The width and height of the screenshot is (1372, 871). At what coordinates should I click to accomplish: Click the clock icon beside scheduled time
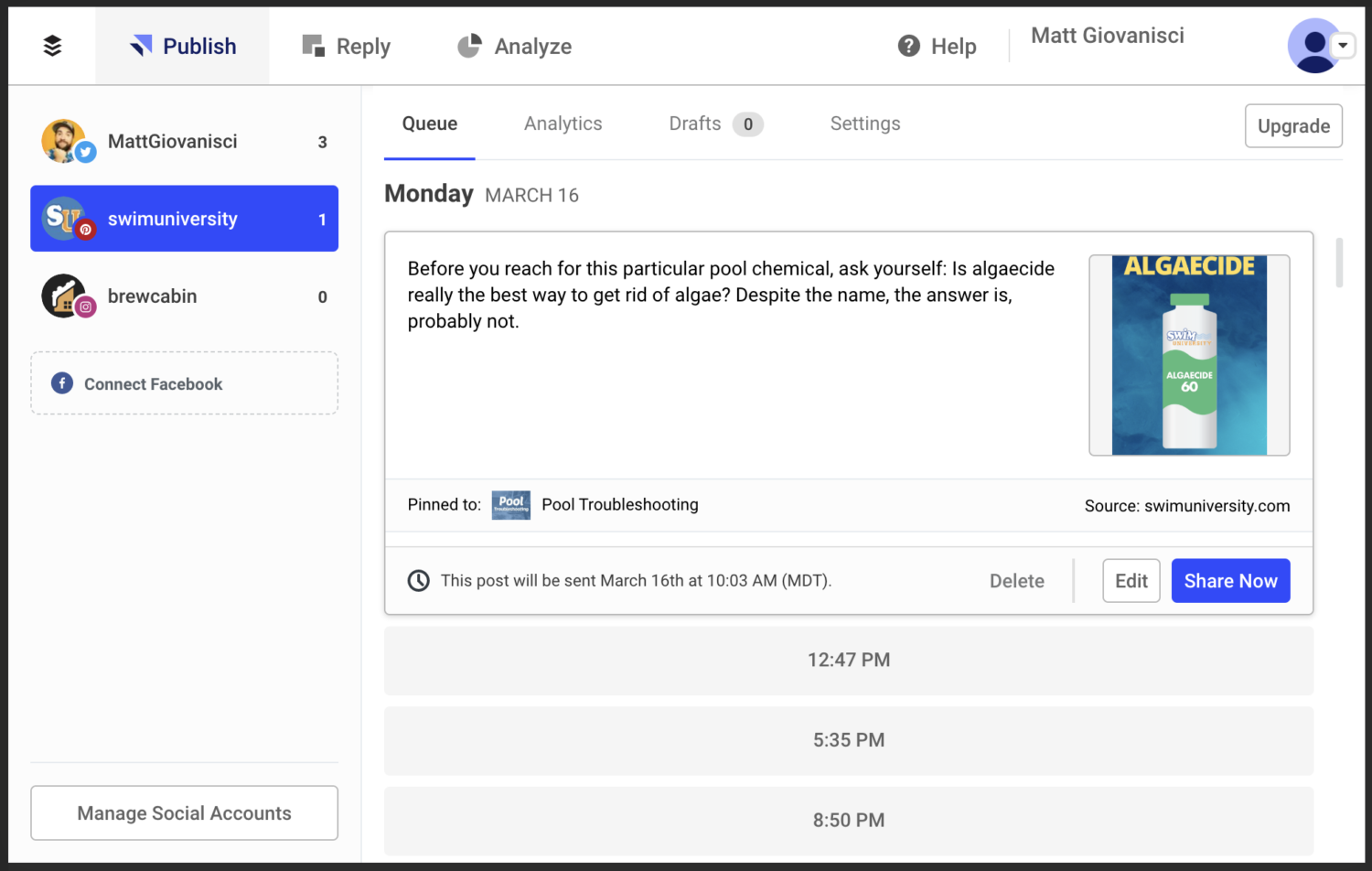418,581
